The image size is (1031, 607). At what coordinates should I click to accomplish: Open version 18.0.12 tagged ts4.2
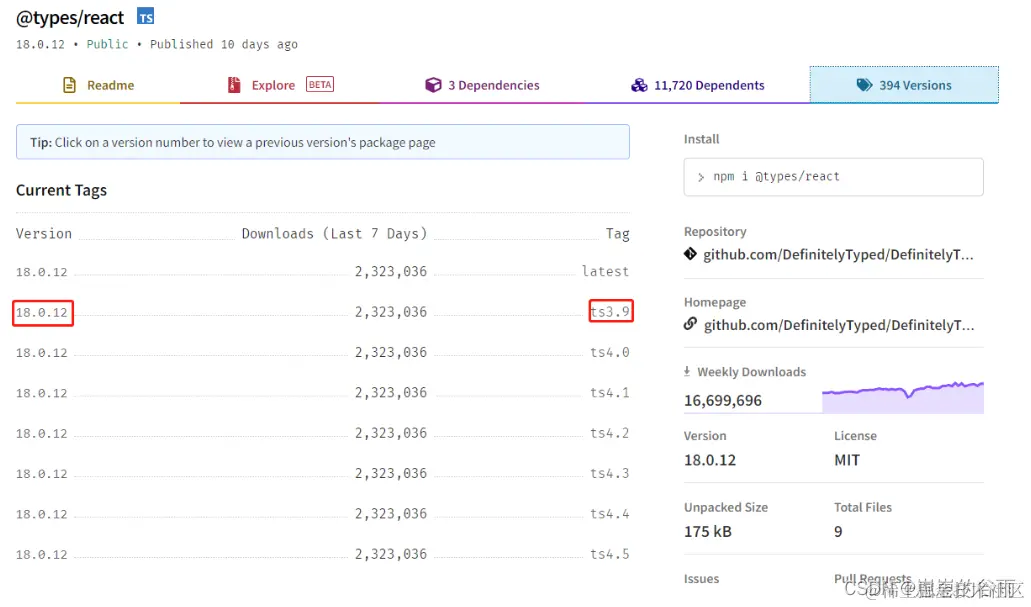[x=41, y=434]
